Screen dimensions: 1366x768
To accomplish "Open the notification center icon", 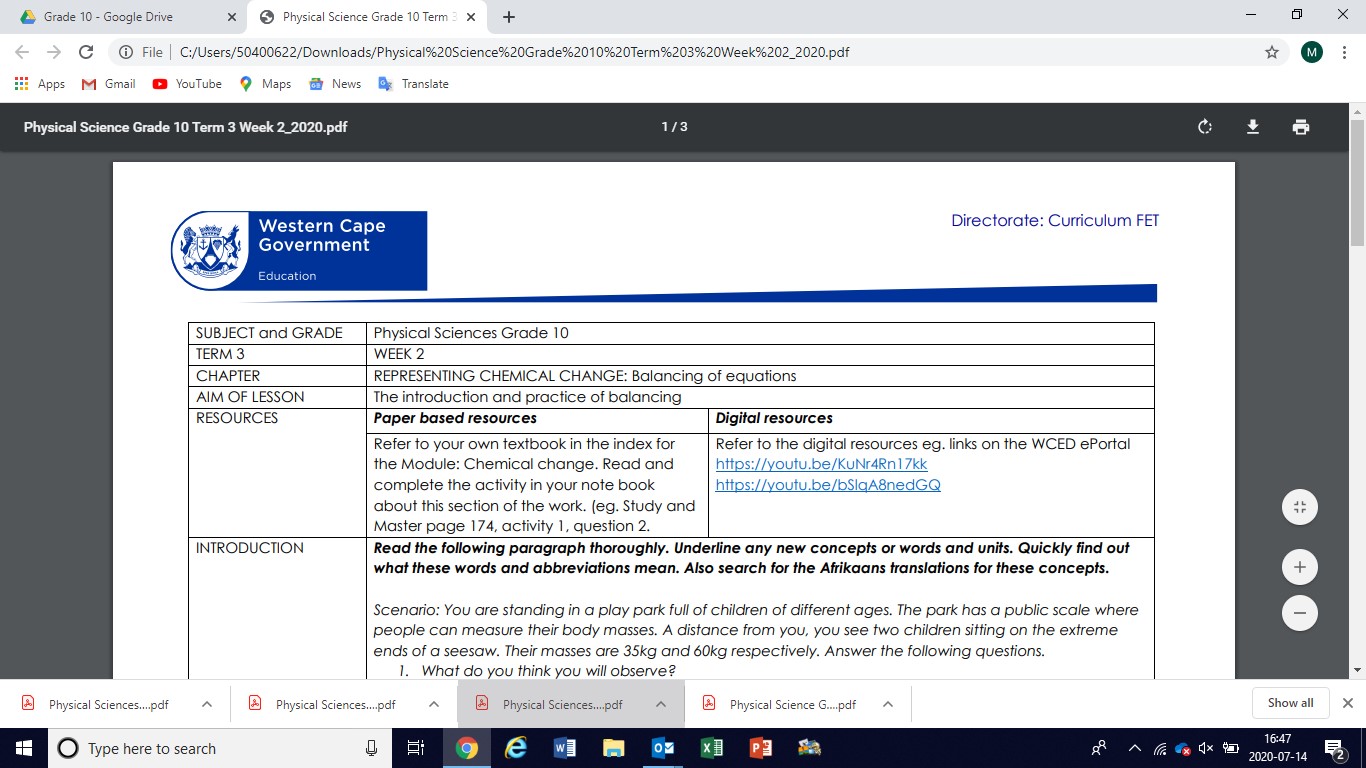I will (1335, 748).
